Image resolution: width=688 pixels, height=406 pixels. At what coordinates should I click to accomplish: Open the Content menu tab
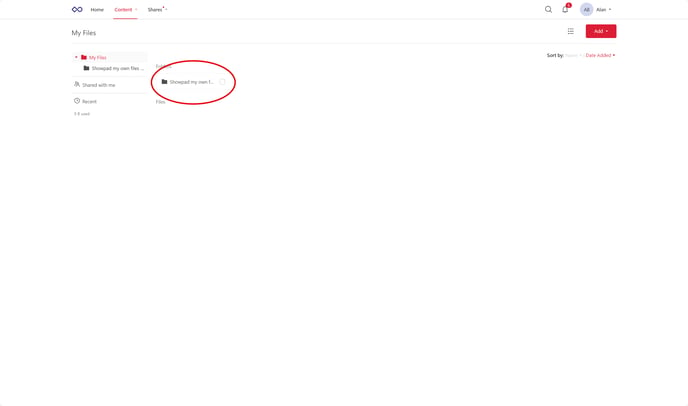125,10
